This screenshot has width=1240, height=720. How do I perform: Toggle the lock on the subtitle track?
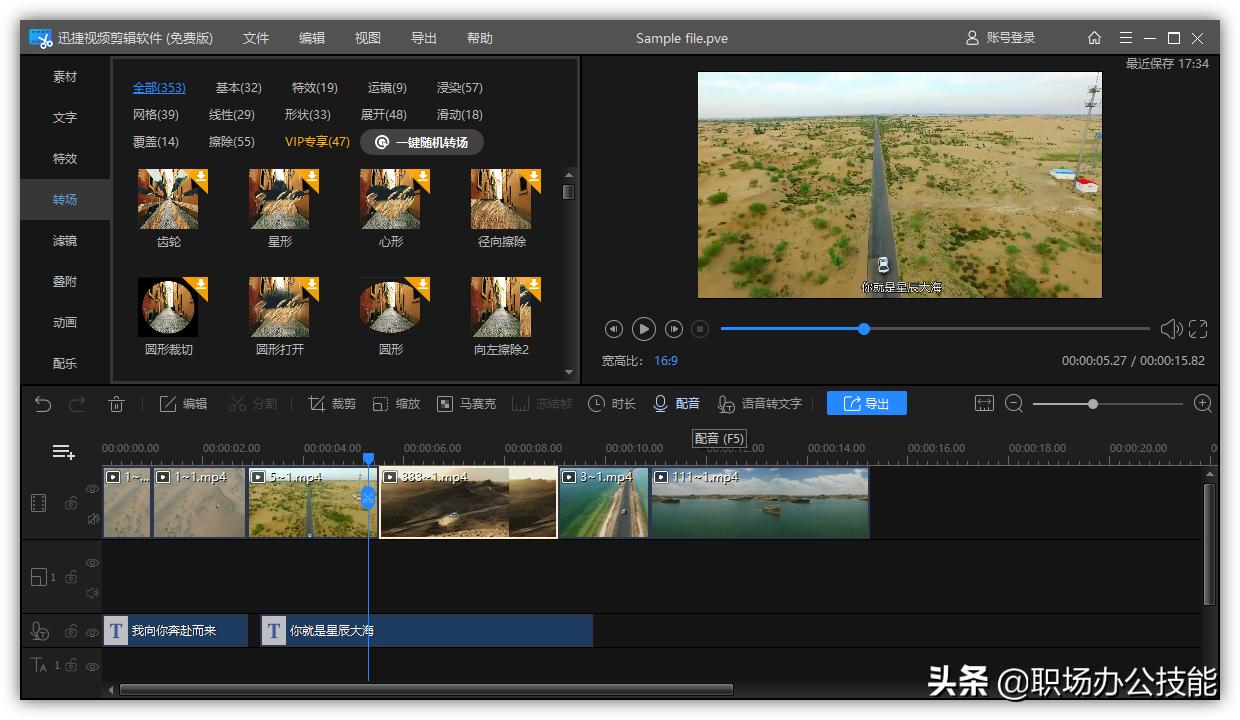(x=71, y=631)
